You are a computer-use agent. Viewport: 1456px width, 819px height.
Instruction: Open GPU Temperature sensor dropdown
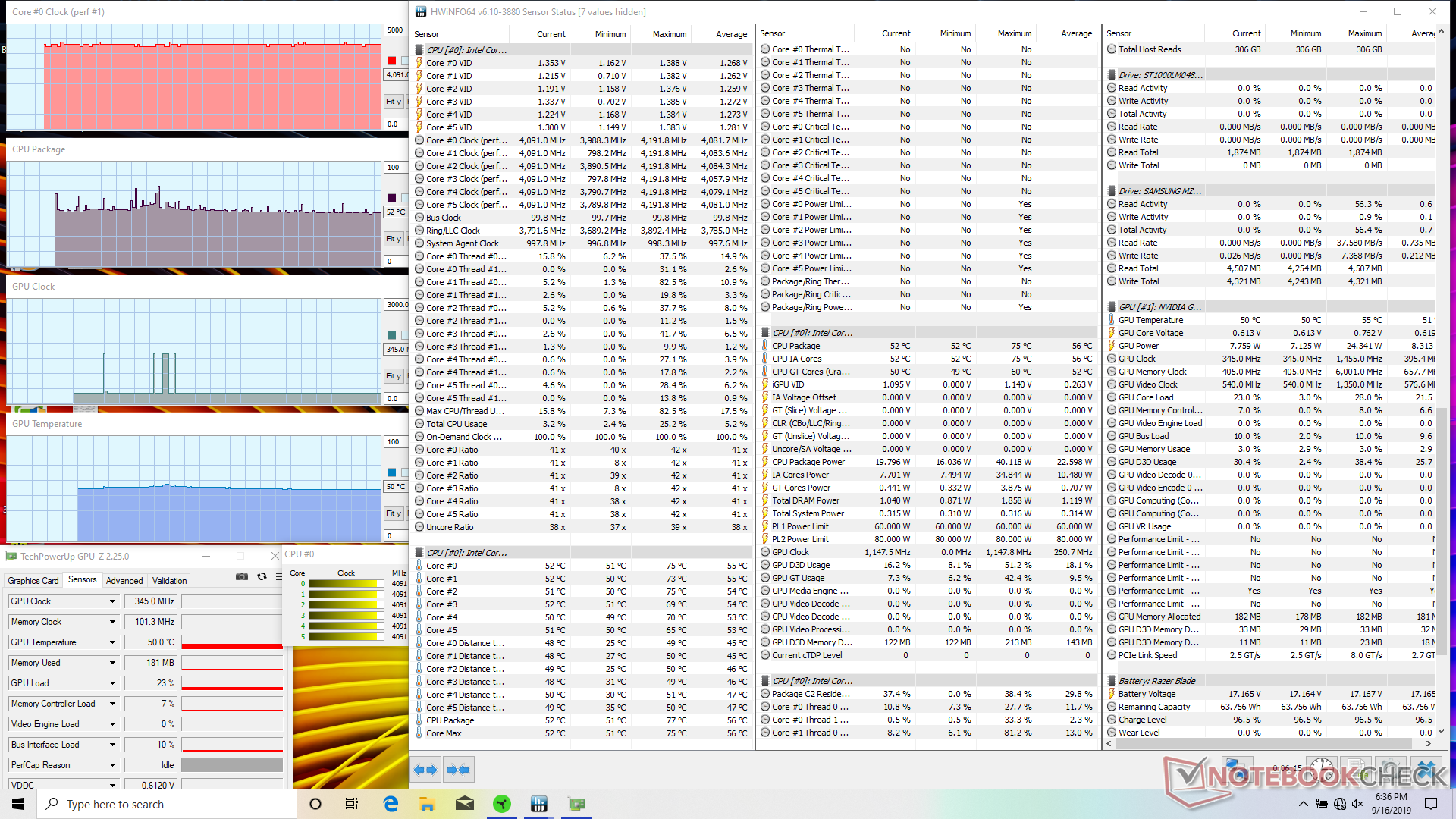coord(112,642)
